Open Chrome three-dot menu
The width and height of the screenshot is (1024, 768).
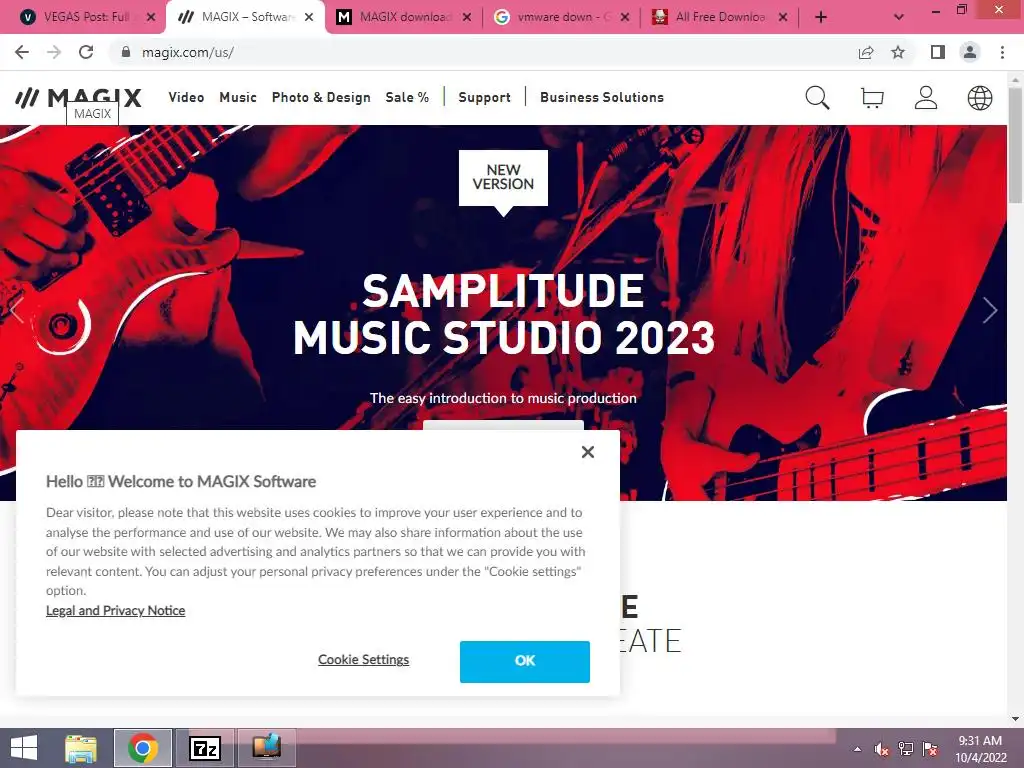coord(1002,52)
